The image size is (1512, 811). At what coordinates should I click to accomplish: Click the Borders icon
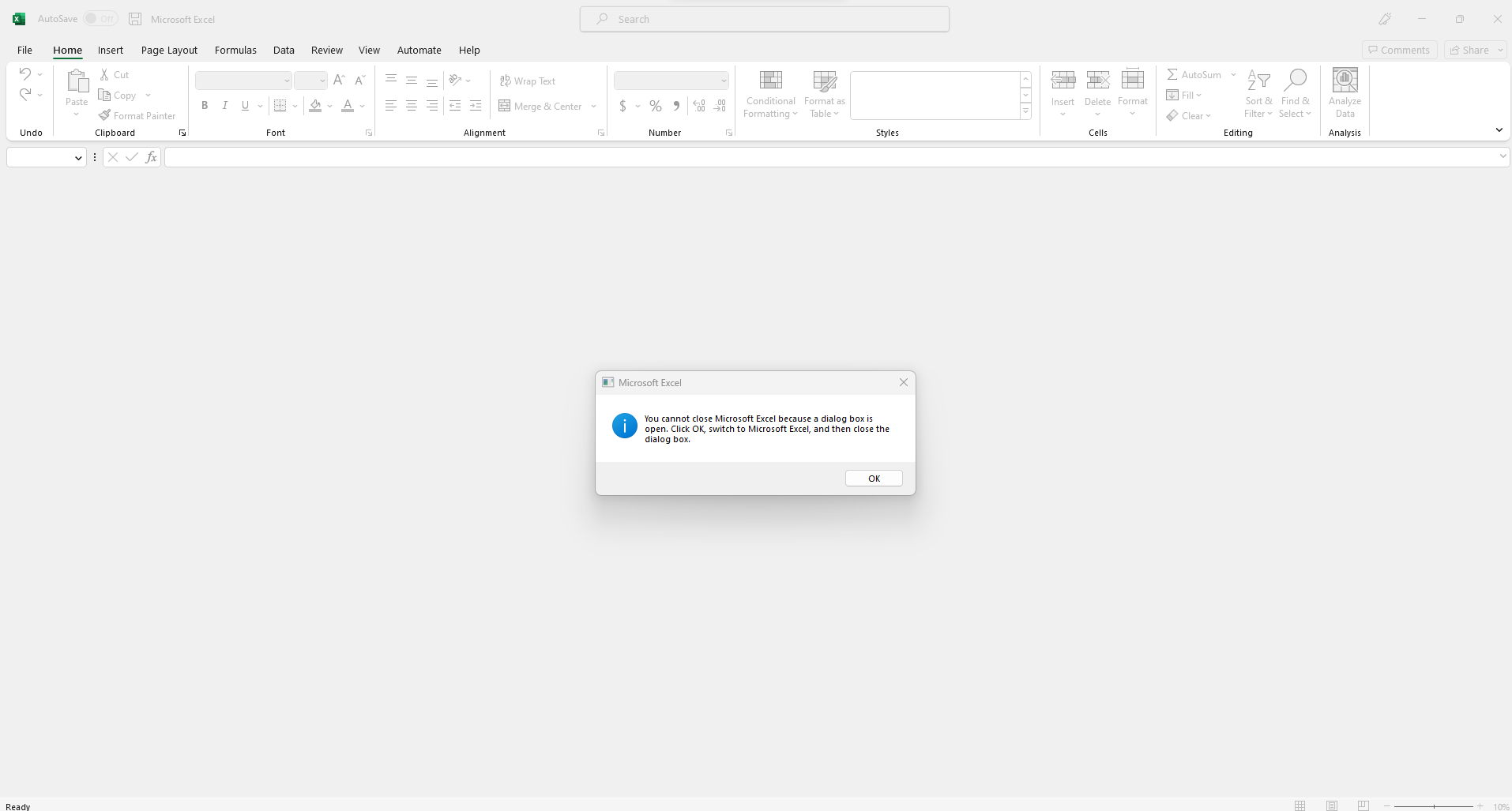coord(280,106)
